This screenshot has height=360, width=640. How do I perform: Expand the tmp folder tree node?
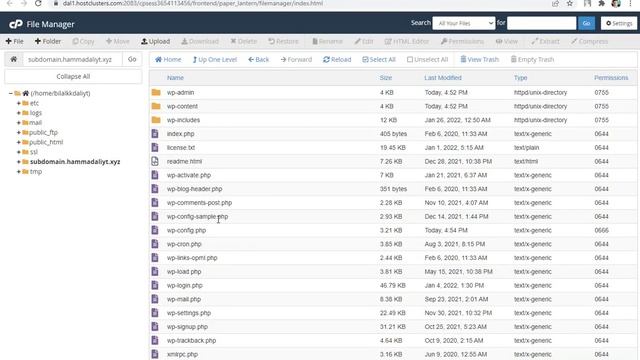[18, 172]
